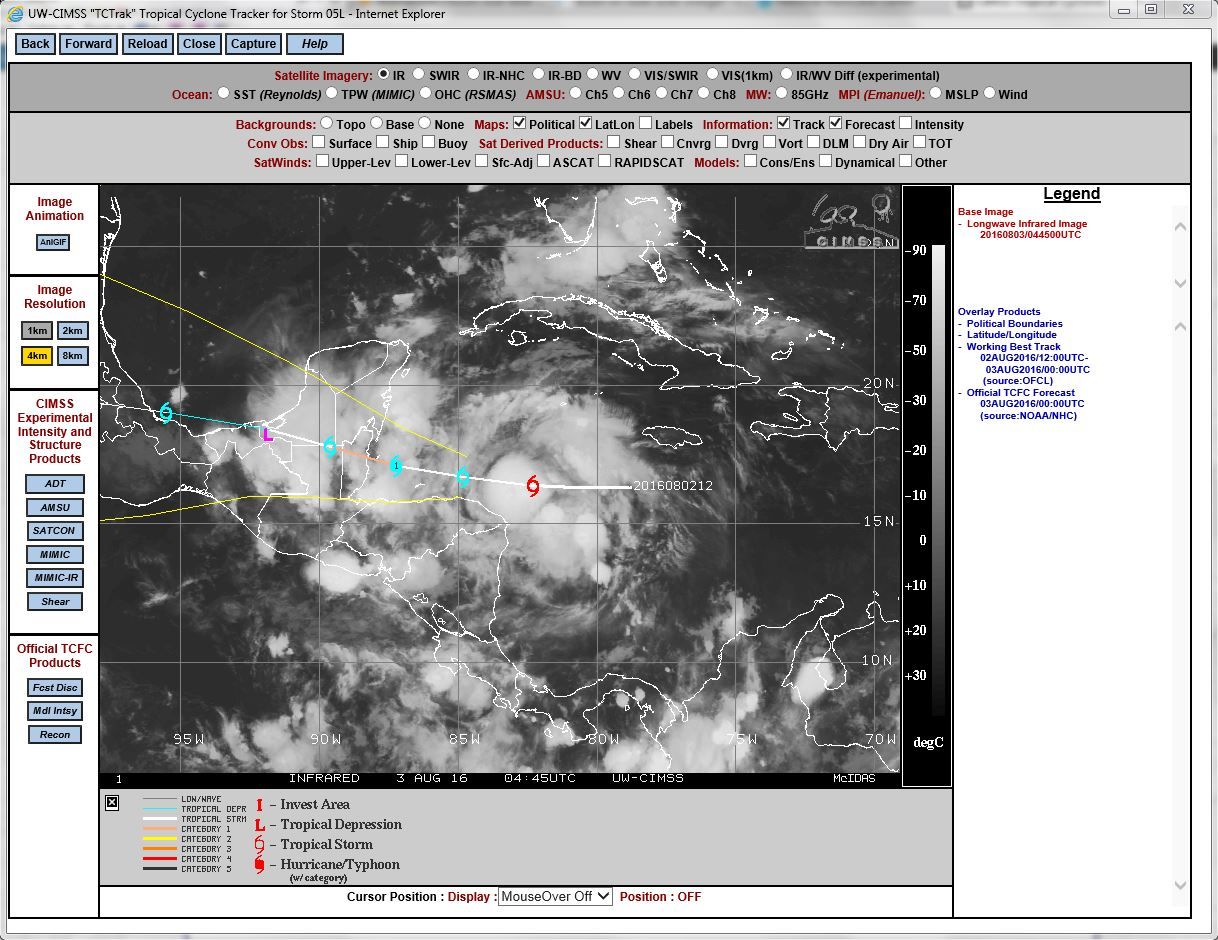Screen dimensions: 1218x940
Task: Check the Buoy observations checkbox
Action: [x=428, y=142]
